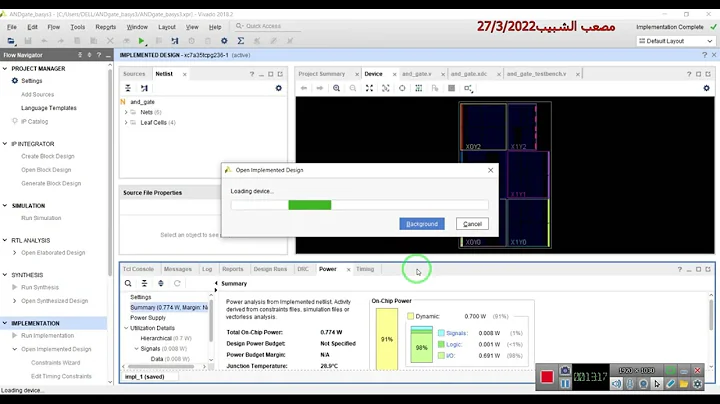Click the cyan Signals color swatch
The image size is (720, 404).
441,333
